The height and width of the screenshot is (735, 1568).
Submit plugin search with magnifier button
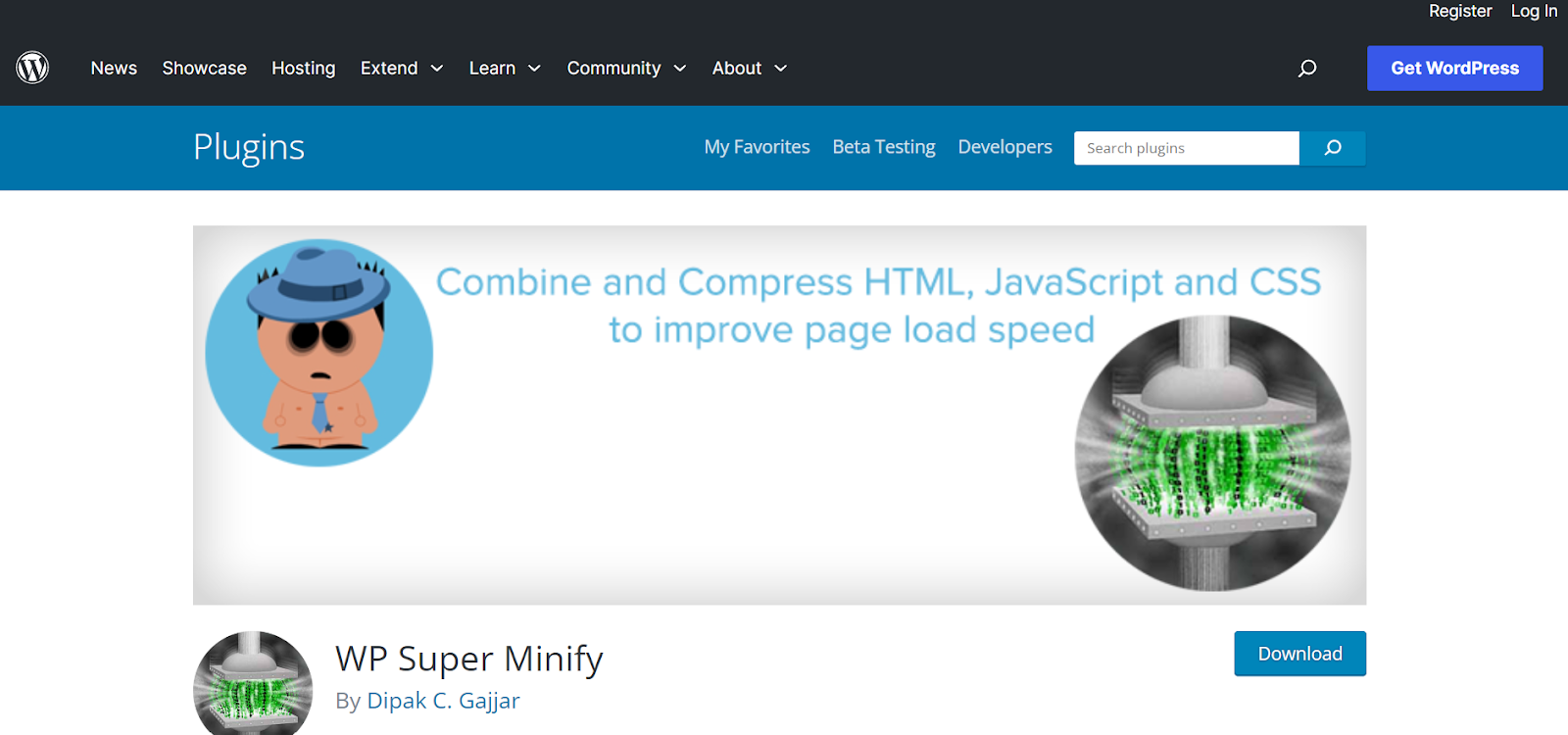(1333, 148)
